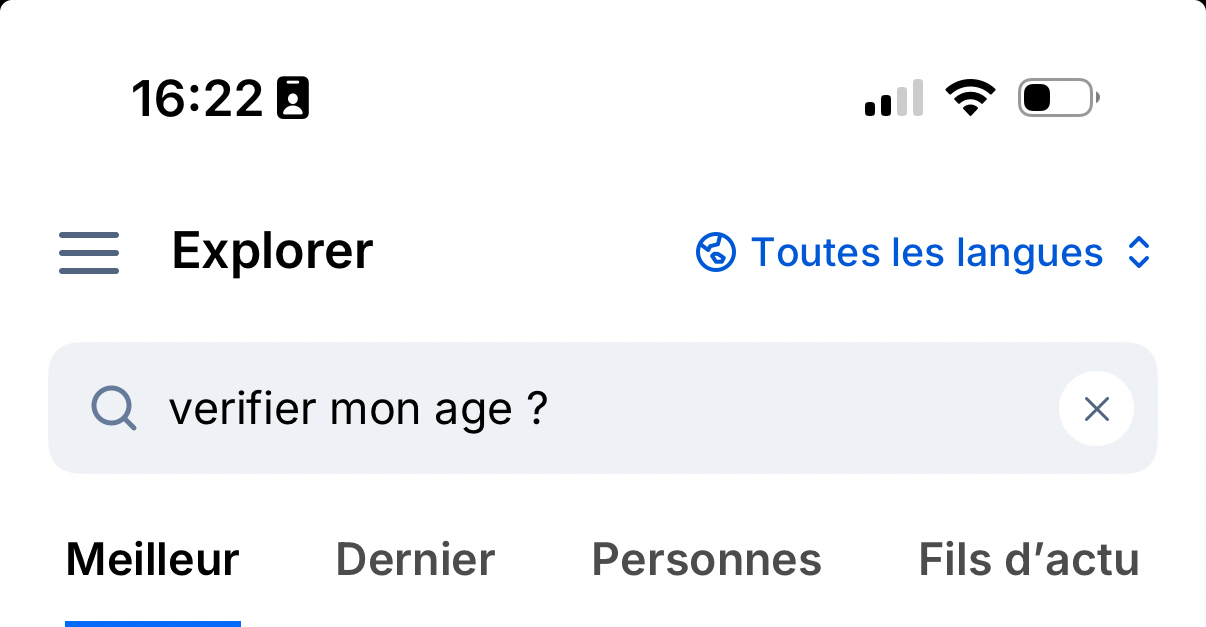The height and width of the screenshot is (627, 1206).
Task: Click the "Explorer" page title
Action: point(272,250)
